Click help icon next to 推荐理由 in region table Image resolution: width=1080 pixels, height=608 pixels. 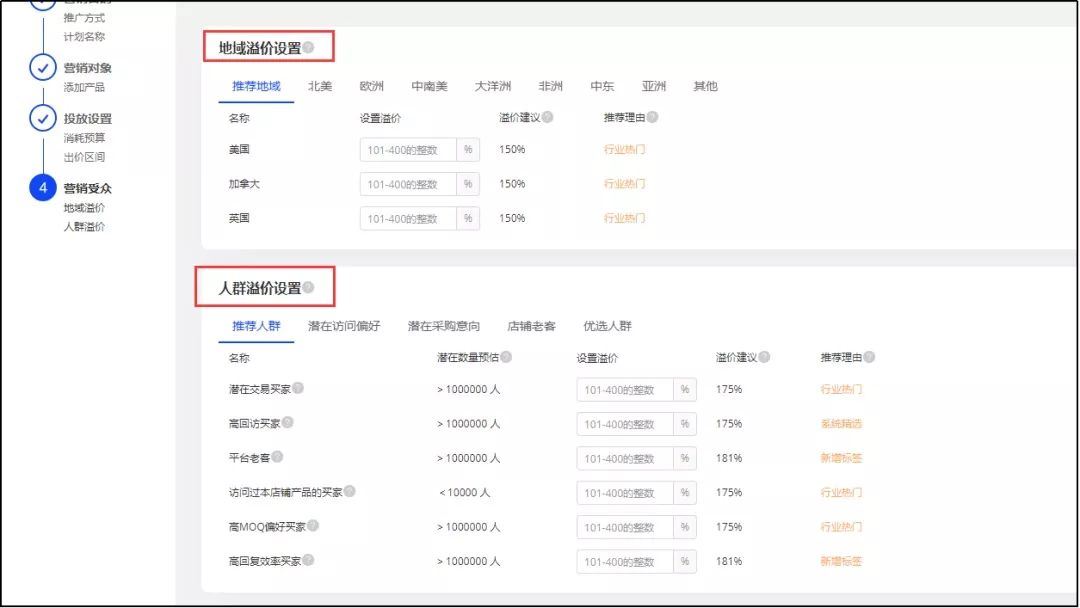coord(652,117)
